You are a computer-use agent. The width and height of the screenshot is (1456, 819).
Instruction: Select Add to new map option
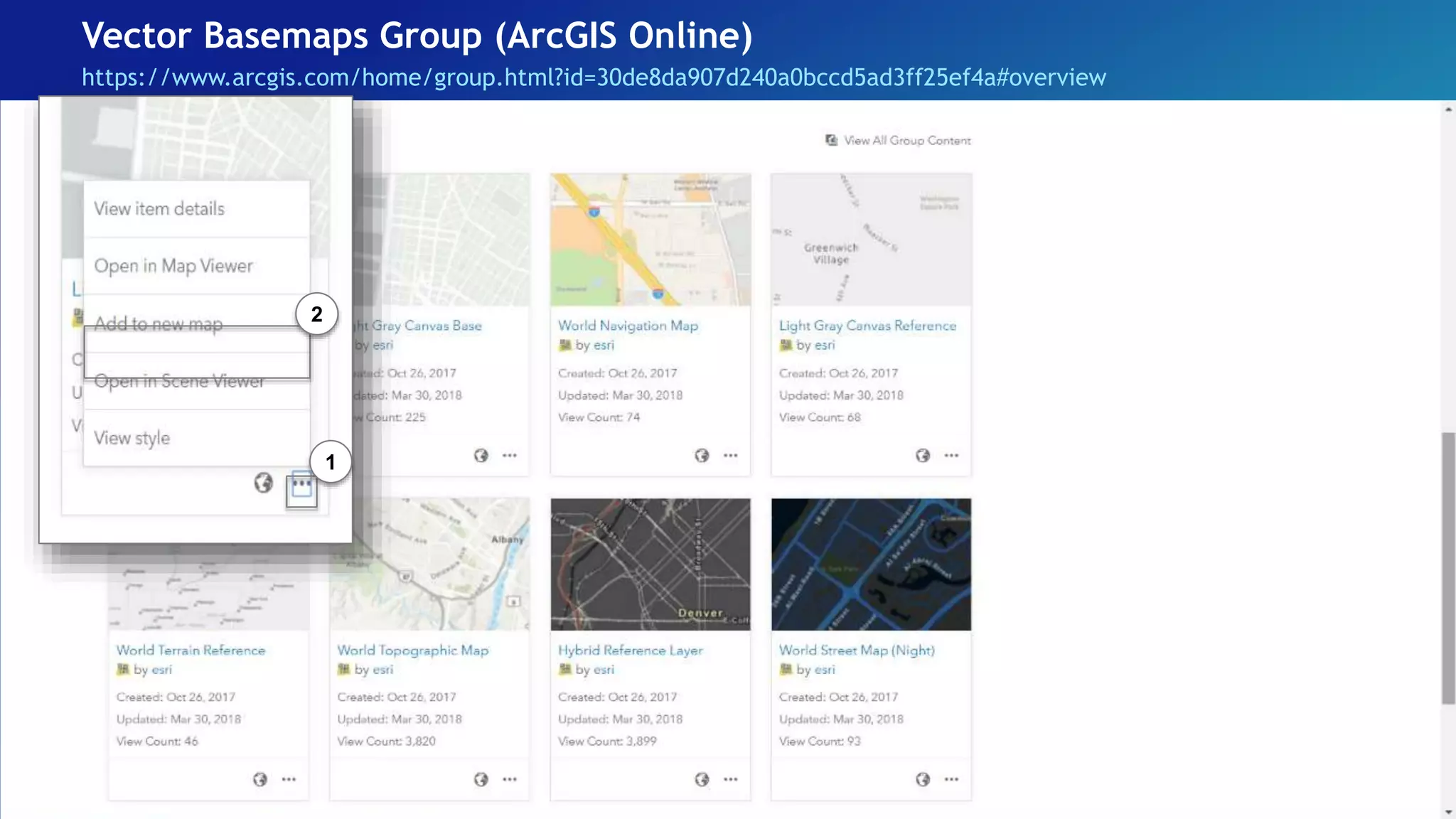tap(196, 323)
